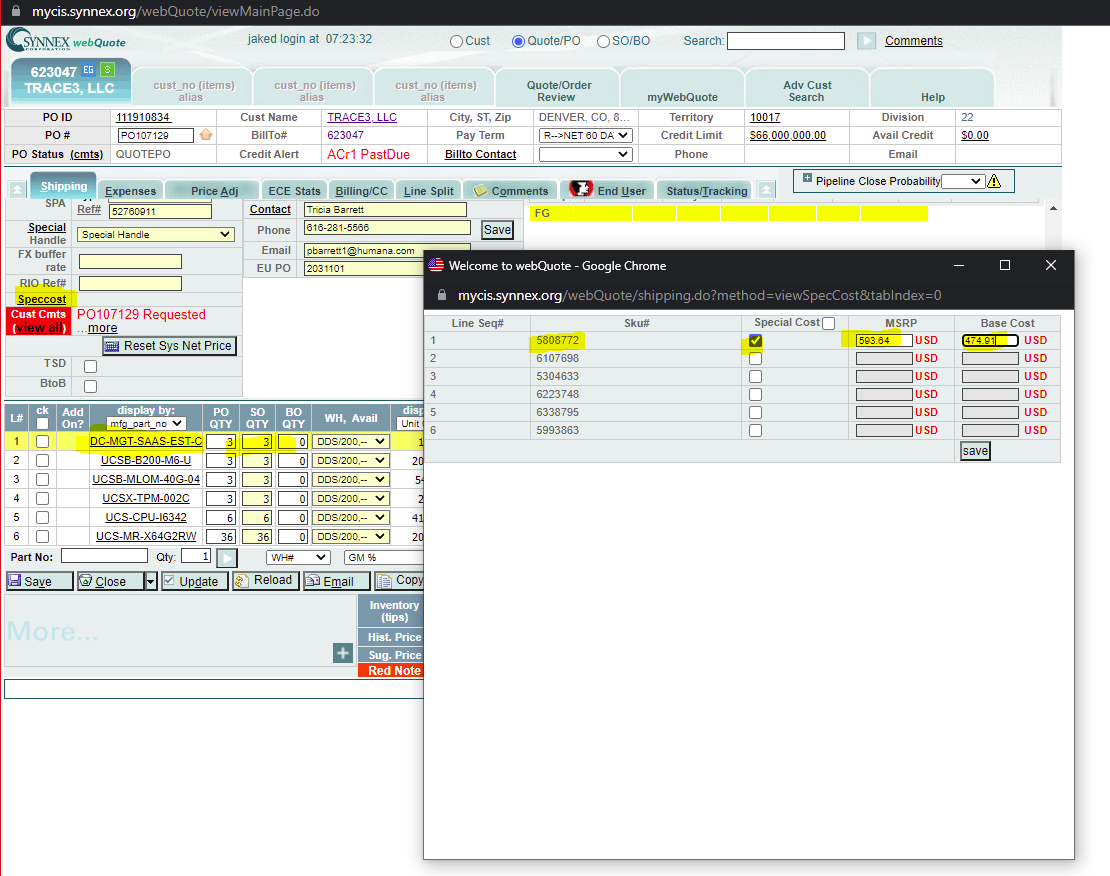This screenshot has height=876, width=1110.
Task: Toggle the BtoB checkbox
Action: [x=91, y=386]
